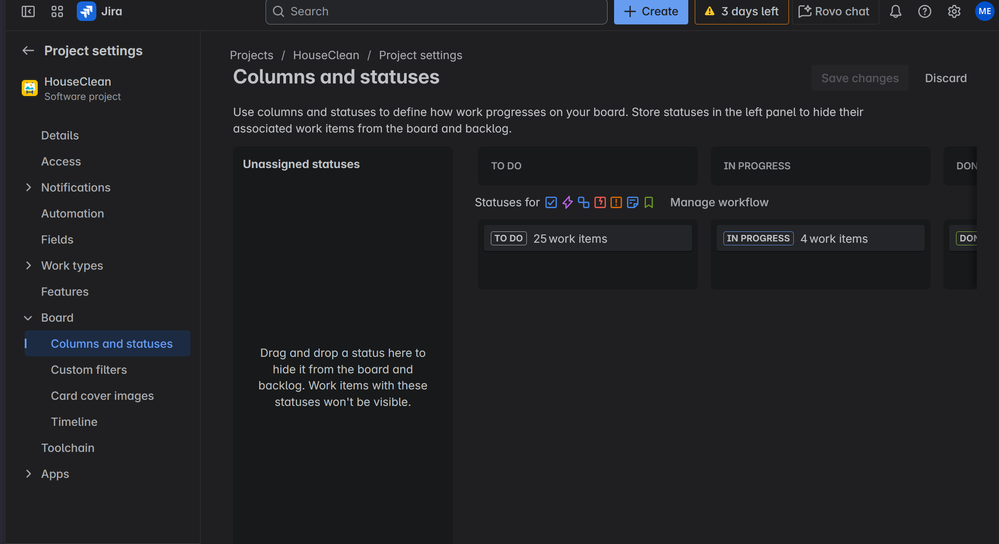The width and height of the screenshot is (999, 544).
Task: Open the settings gear icon
Action: tap(954, 11)
